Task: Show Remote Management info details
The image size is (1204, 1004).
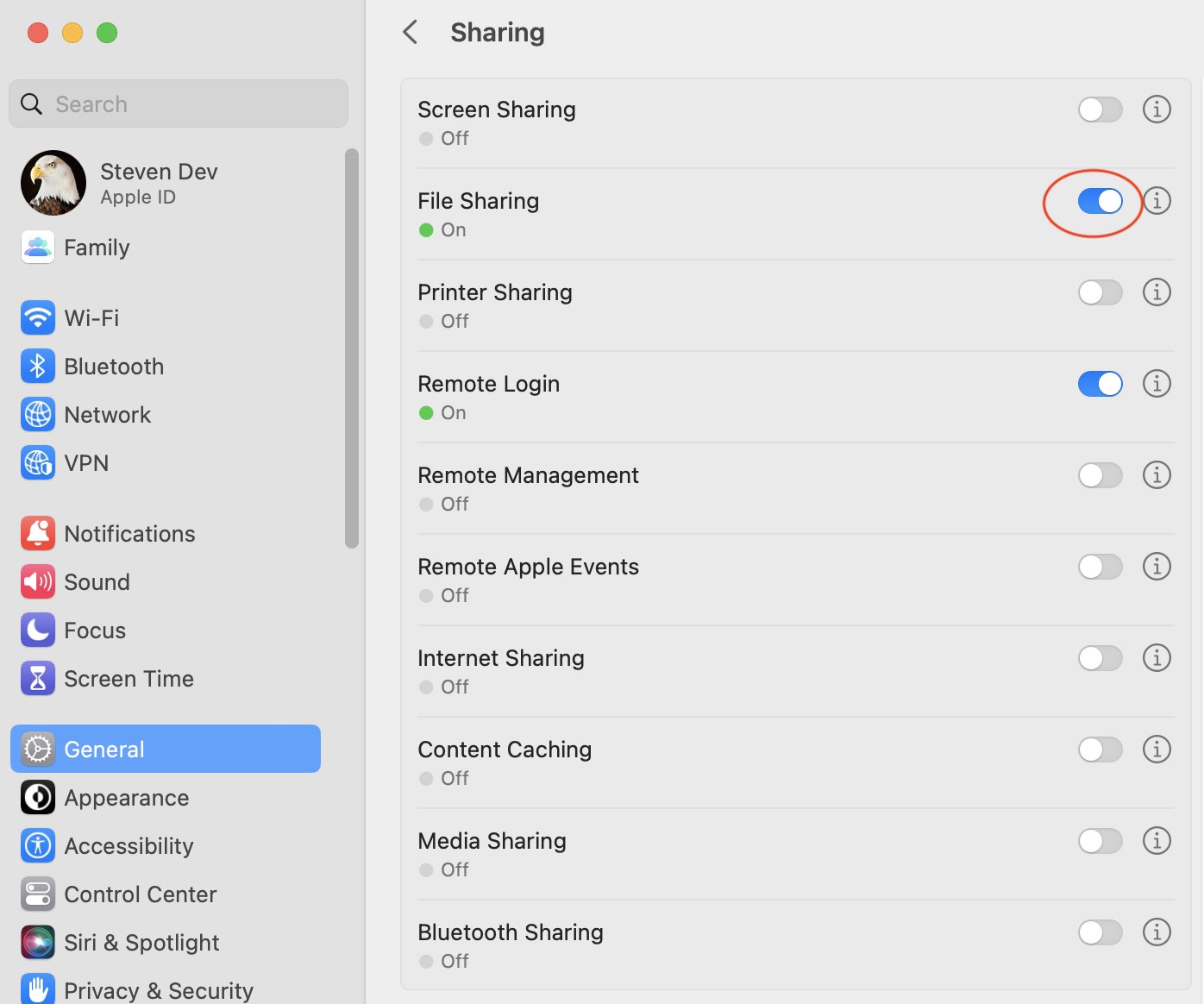Action: [x=1157, y=475]
